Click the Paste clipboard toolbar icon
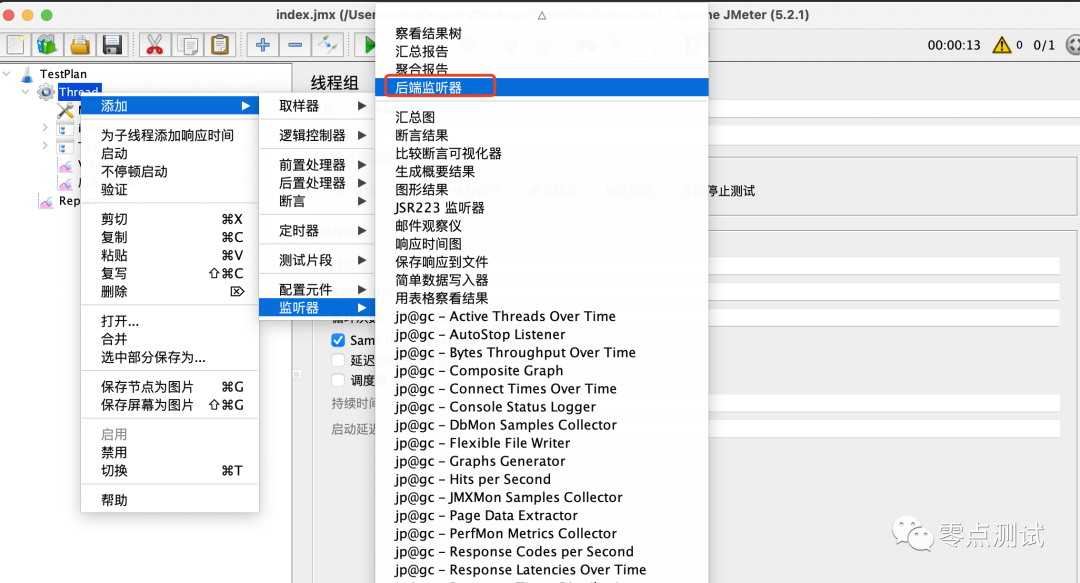Screen dimensions: 1080x583 click(x=219, y=45)
